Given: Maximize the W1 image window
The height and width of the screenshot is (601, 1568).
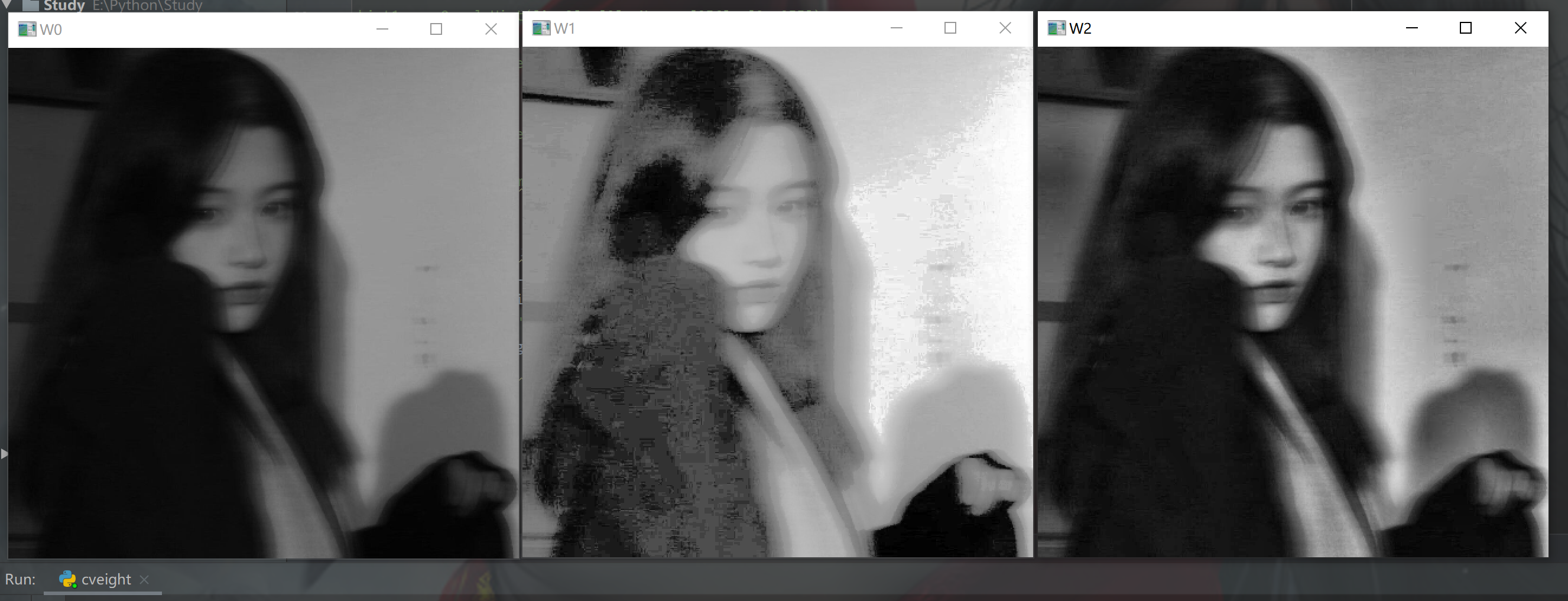Looking at the screenshot, I should [x=950, y=28].
